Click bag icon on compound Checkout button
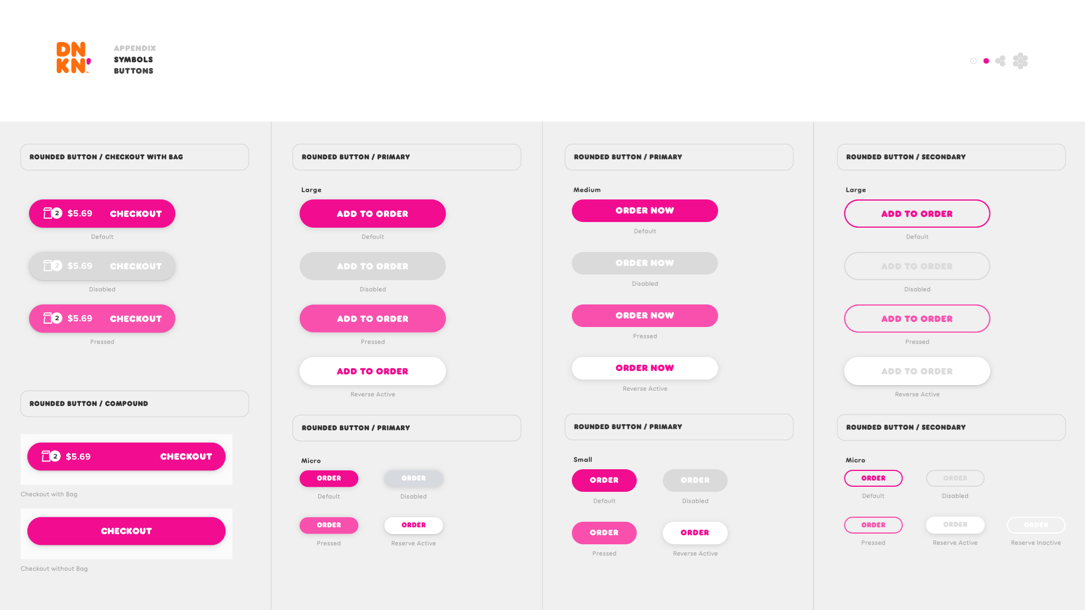 tap(46, 456)
